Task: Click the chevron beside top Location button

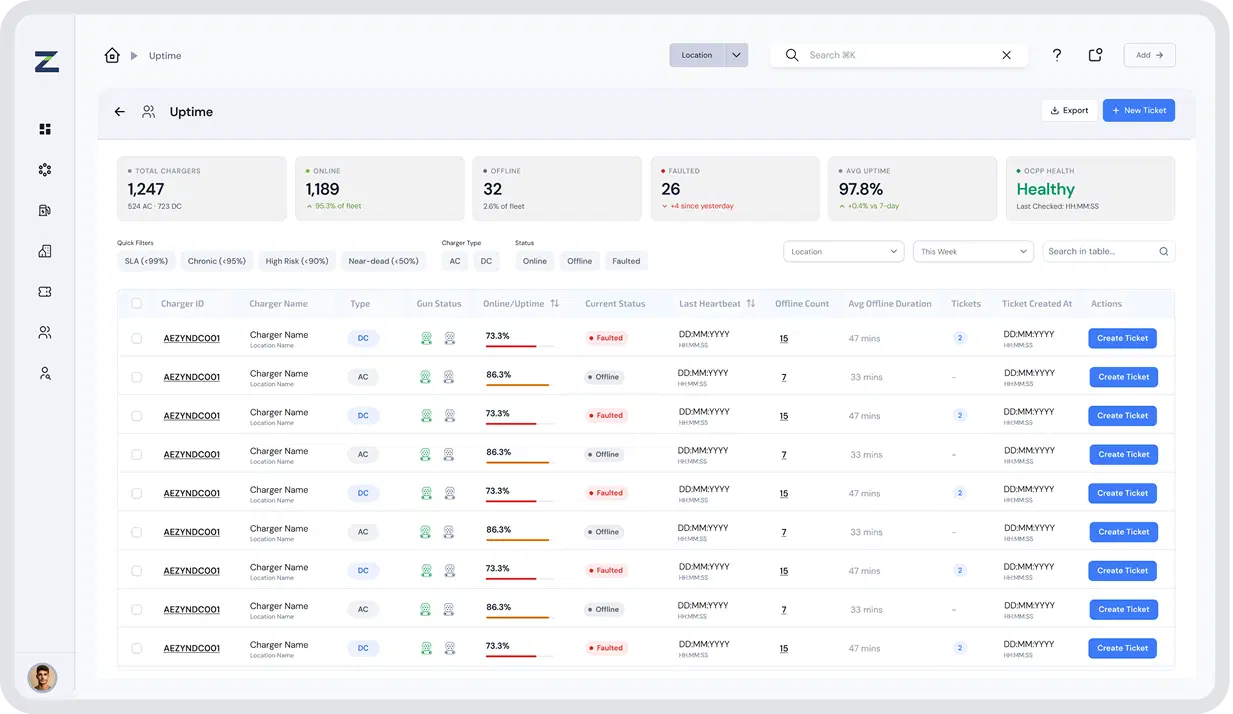Action: click(x=736, y=55)
